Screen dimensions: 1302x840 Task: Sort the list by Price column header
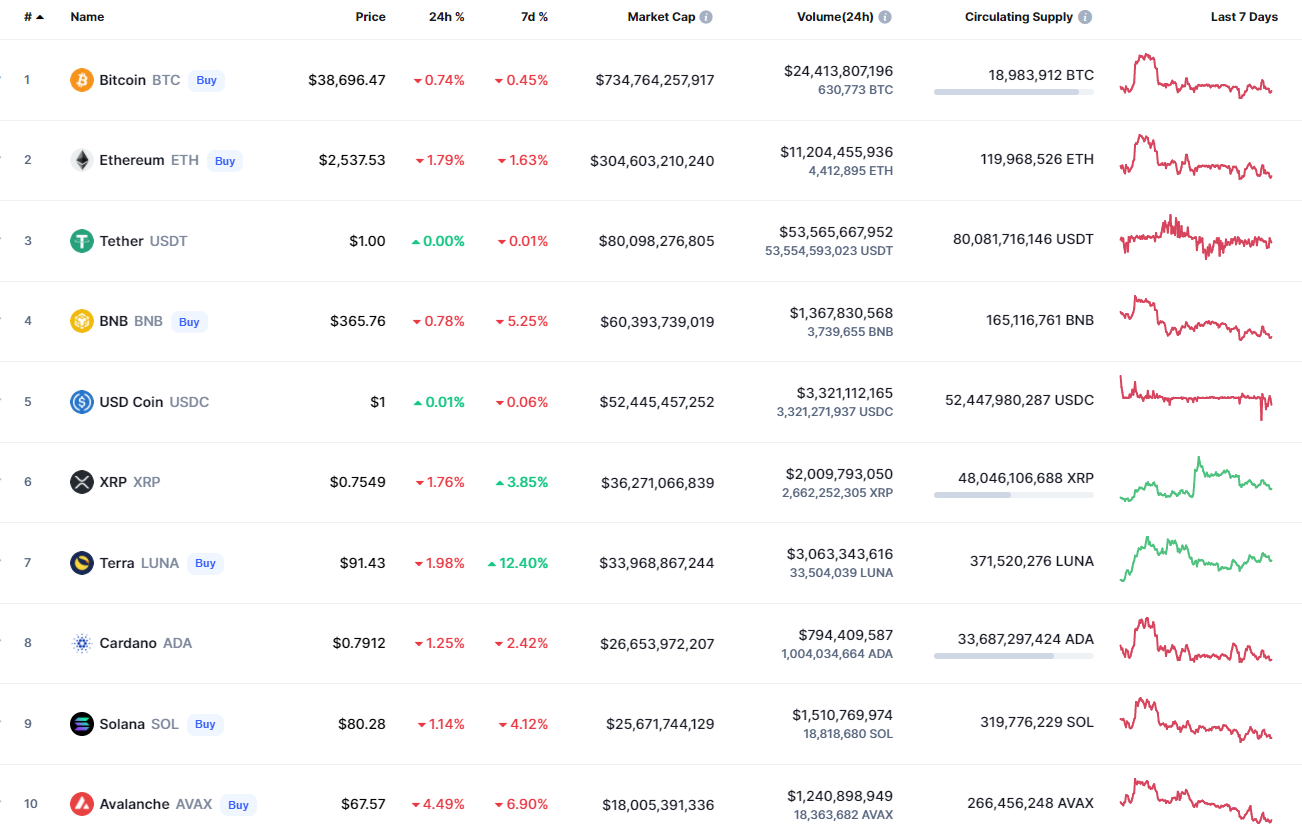370,17
